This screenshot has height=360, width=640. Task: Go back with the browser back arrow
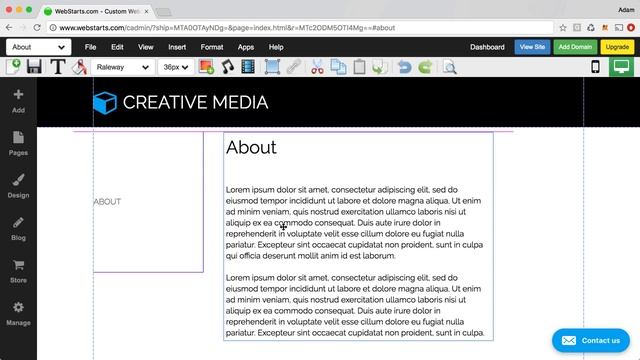(9, 28)
